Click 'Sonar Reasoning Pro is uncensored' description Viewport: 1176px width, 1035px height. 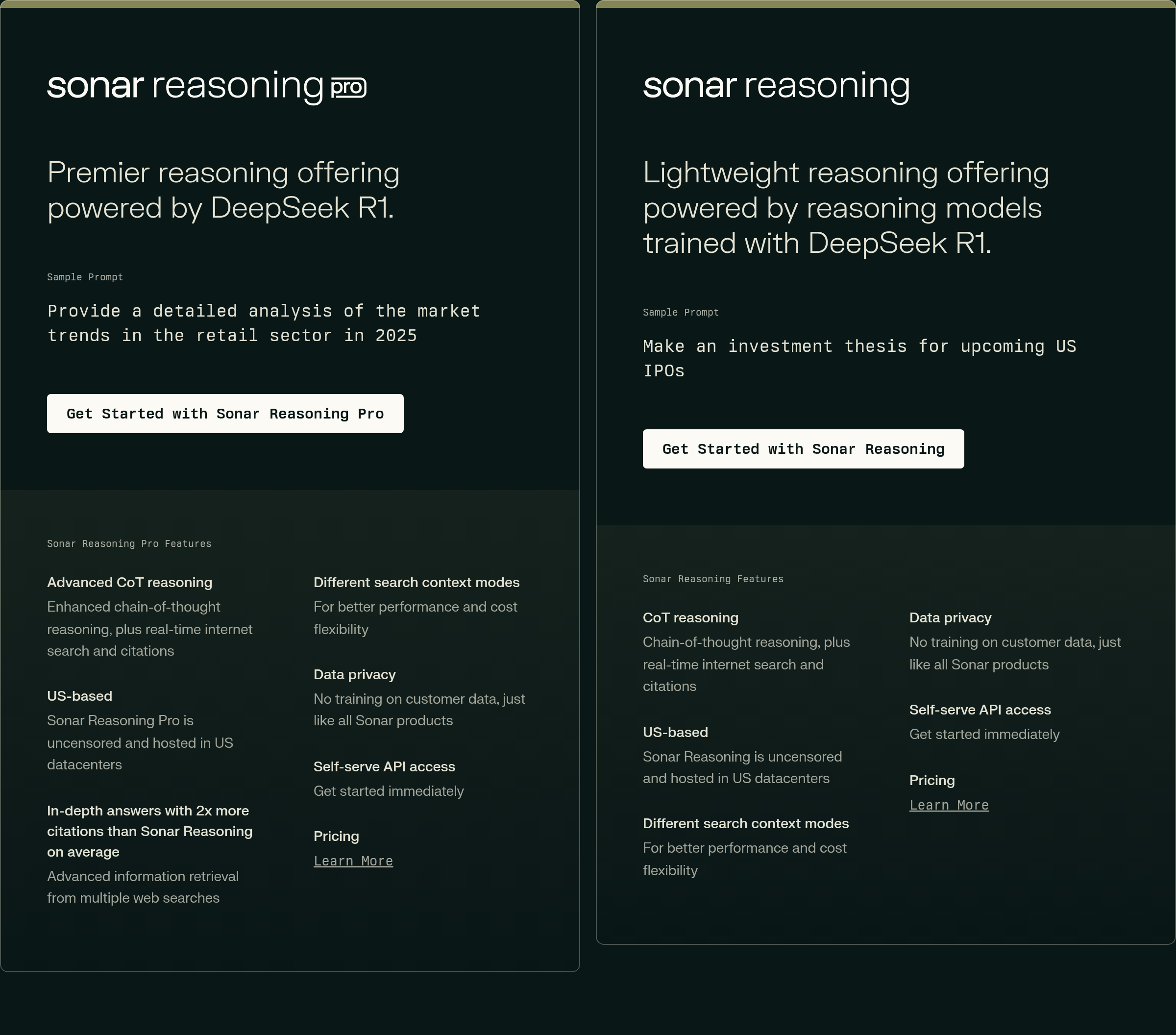(x=140, y=743)
